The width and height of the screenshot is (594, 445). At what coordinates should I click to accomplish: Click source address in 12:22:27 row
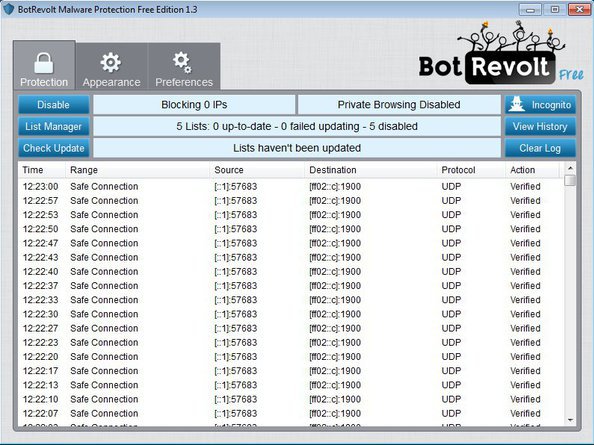236,328
